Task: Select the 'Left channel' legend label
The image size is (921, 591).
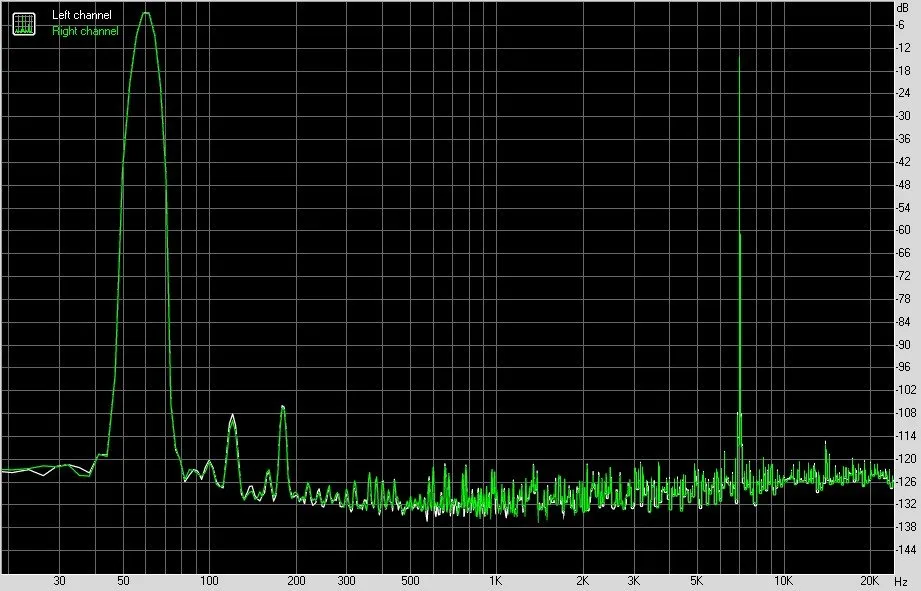Action: (82, 15)
